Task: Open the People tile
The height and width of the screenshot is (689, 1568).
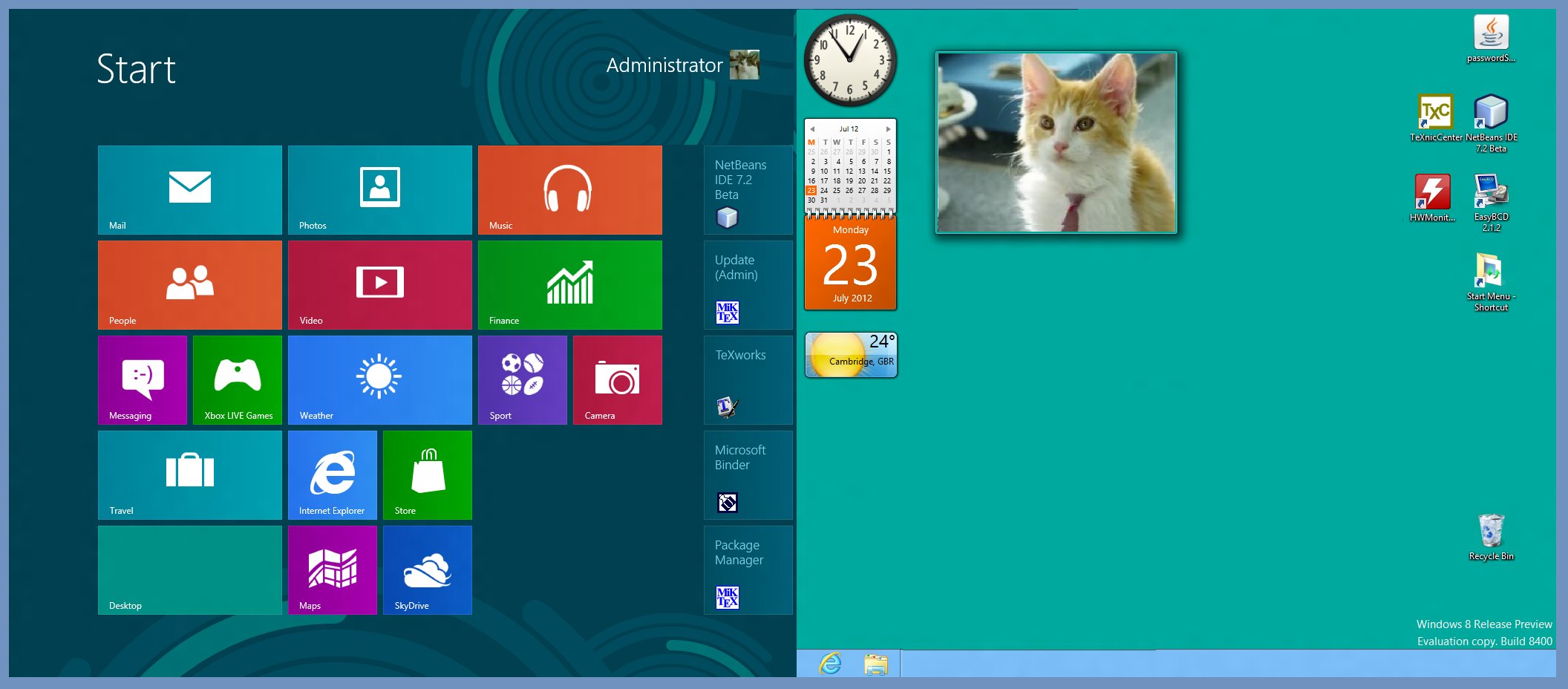Action: [190, 285]
